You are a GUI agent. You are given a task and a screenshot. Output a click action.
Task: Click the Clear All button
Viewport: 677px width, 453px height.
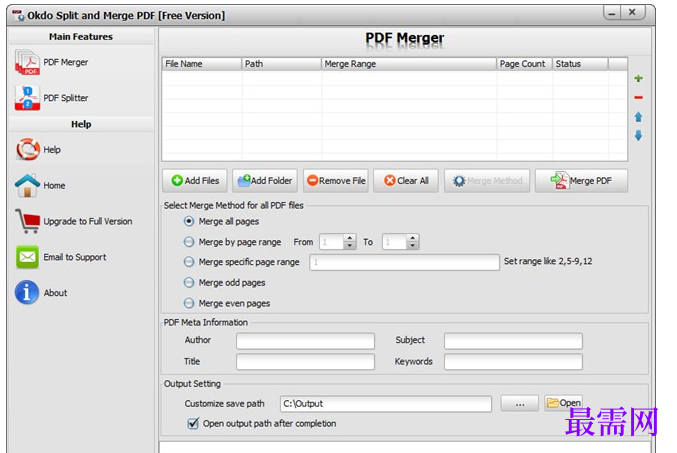(x=406, y=181)
